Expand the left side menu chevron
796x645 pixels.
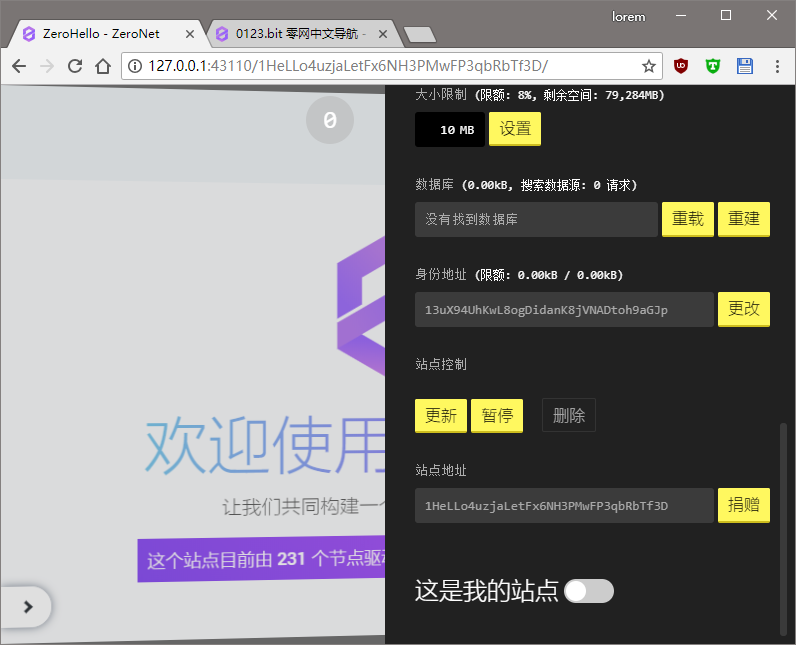pyautogui.click(x=28, y=607)
